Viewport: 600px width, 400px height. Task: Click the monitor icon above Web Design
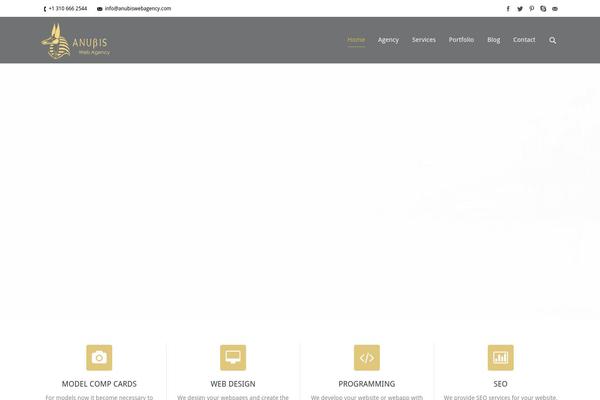tap(233, 358)
